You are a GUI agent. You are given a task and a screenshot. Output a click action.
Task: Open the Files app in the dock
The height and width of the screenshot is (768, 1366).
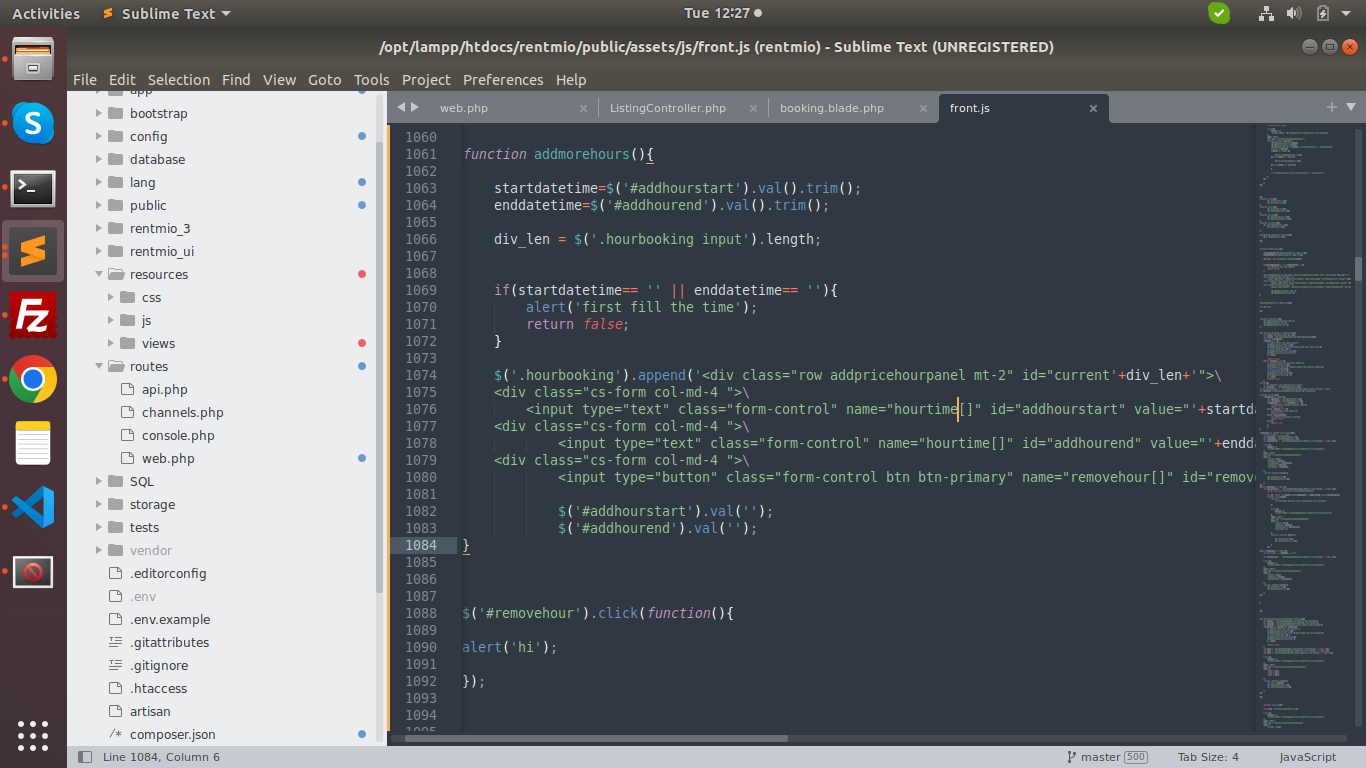(x=33, y=59)
